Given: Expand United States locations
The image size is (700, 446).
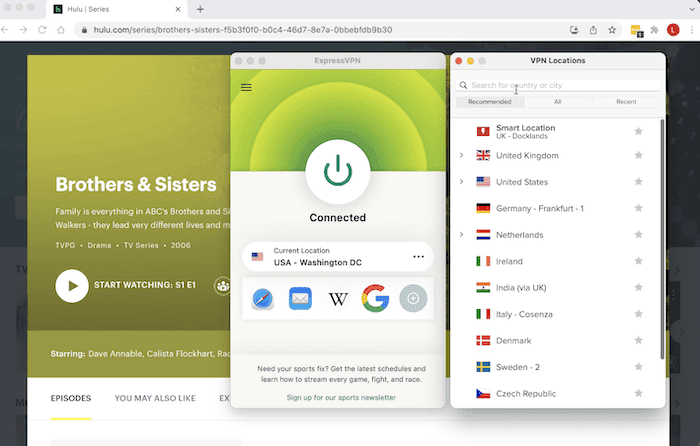Looking at the screenshot, I should point(462,182).
